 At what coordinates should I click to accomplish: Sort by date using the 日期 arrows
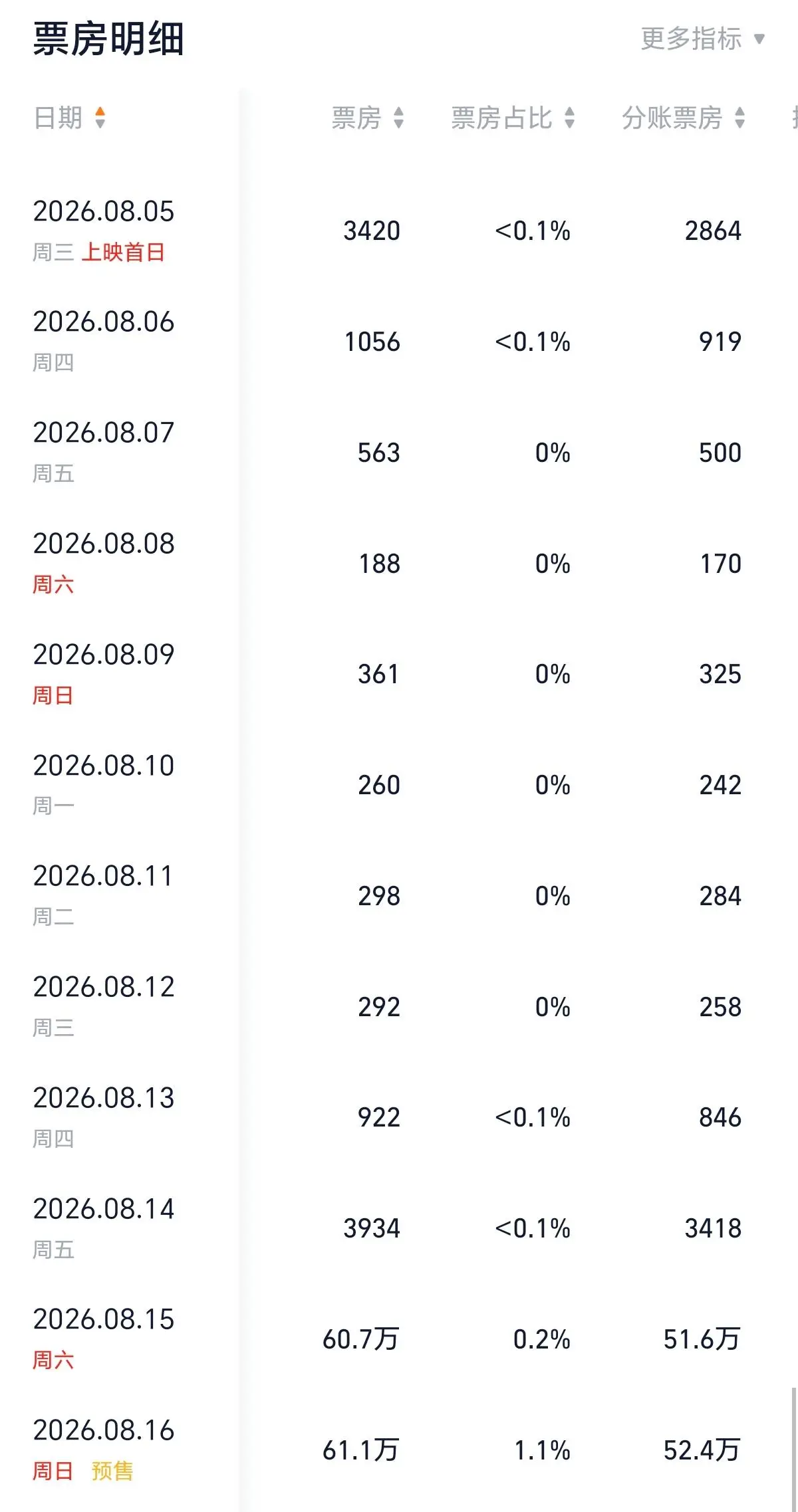click(x=100, y=118)
